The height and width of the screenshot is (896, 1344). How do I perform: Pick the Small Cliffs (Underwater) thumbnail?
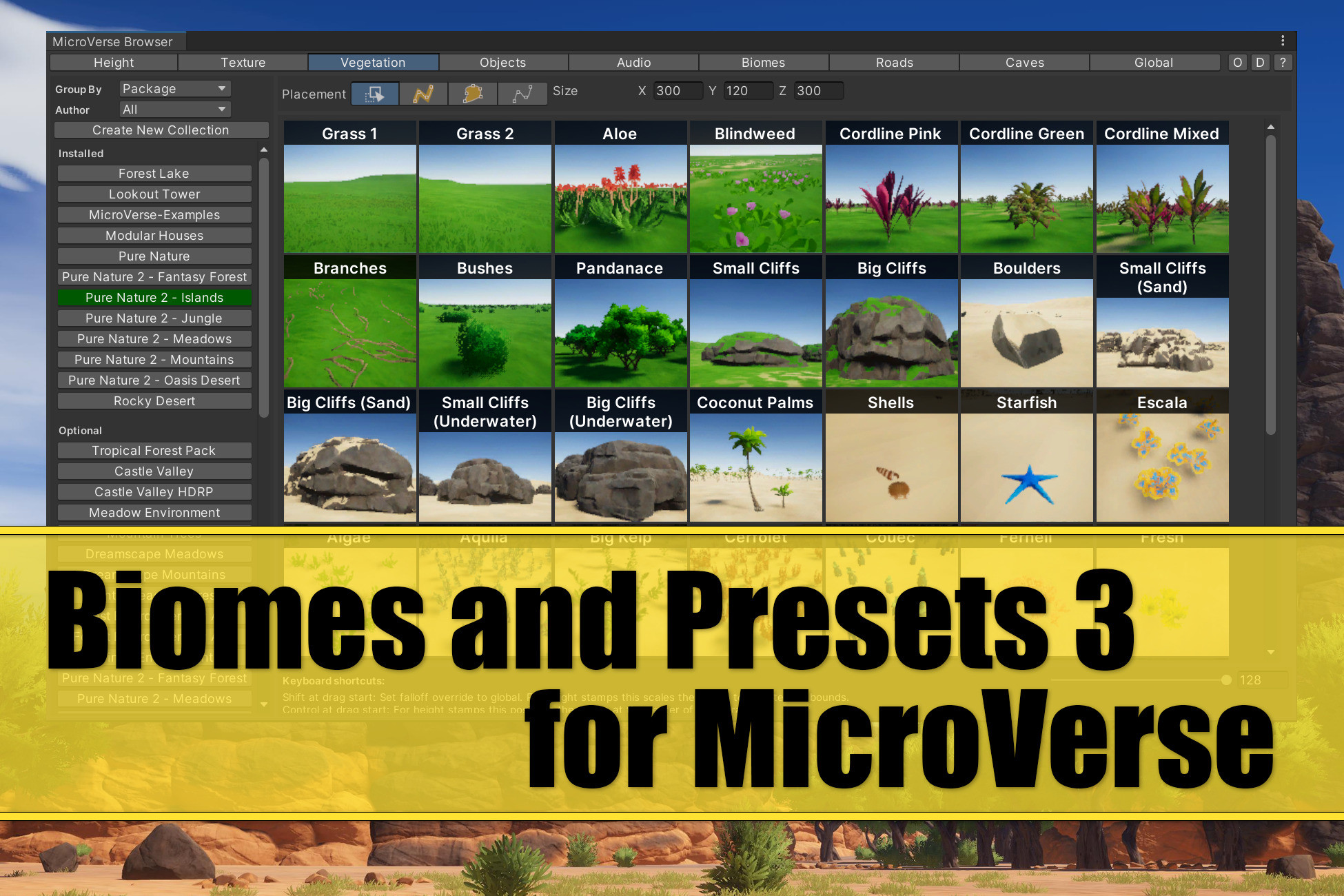485,456
